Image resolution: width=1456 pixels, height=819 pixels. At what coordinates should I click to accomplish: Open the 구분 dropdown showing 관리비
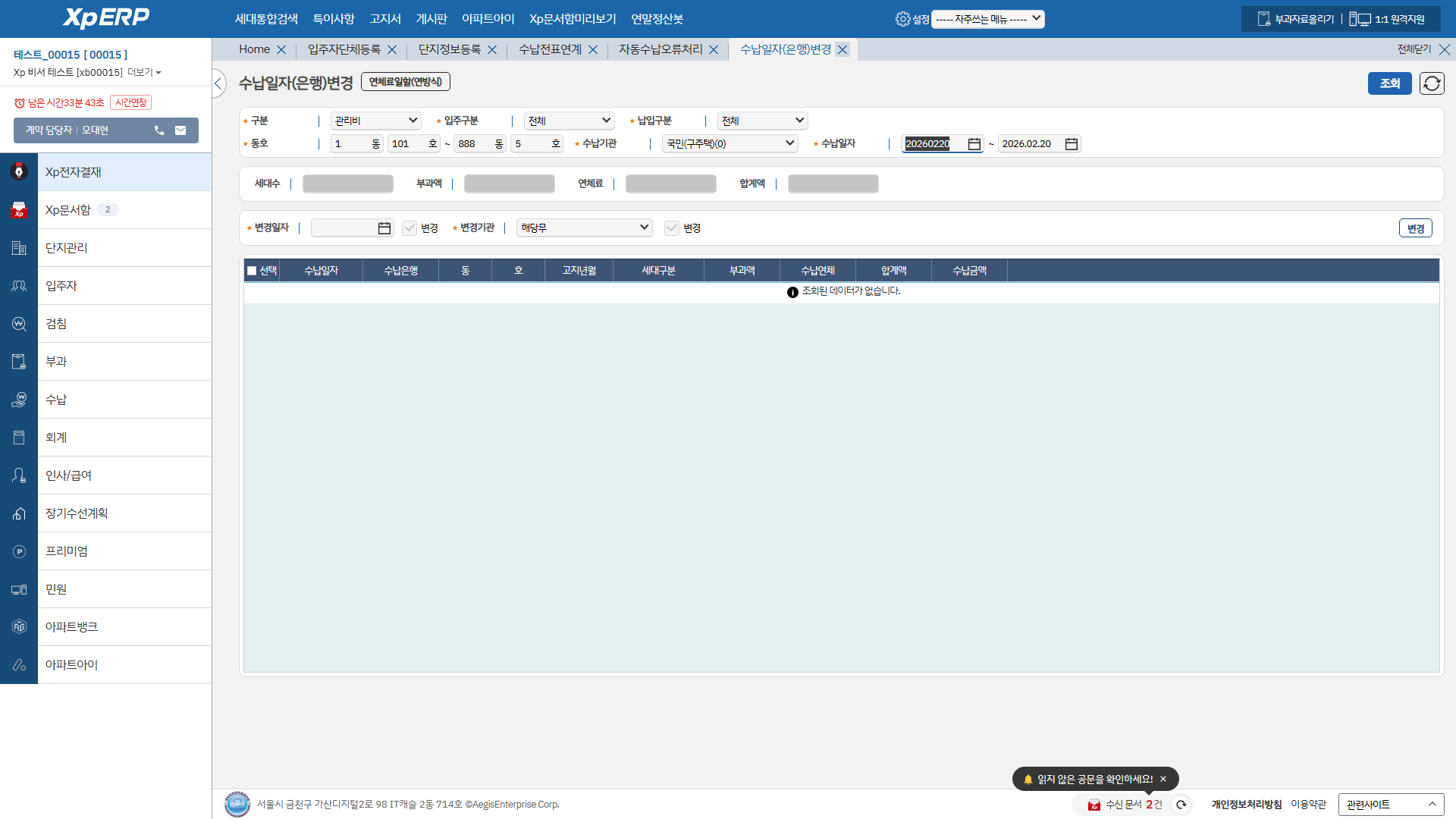pos(376,121)
